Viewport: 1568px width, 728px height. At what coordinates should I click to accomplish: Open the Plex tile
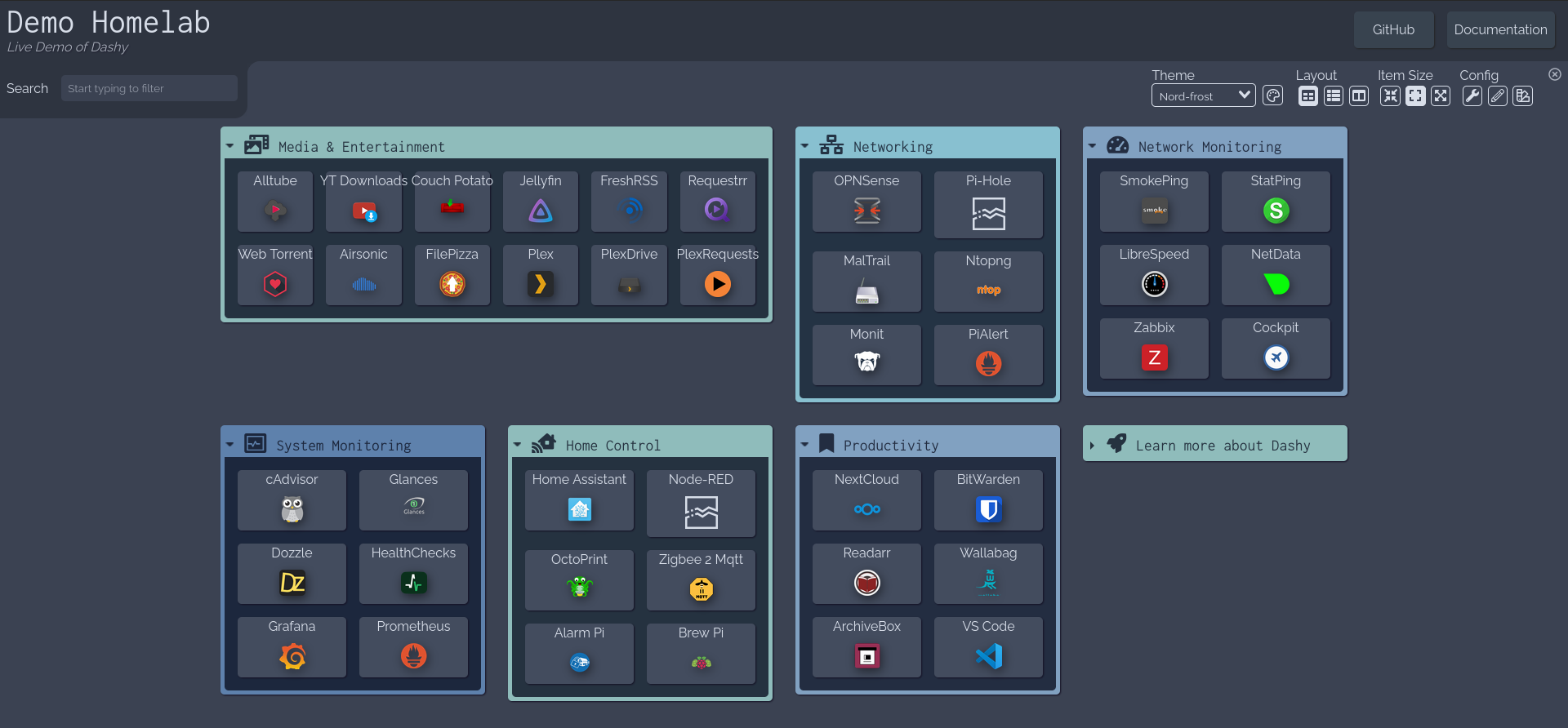coord(541,274)
